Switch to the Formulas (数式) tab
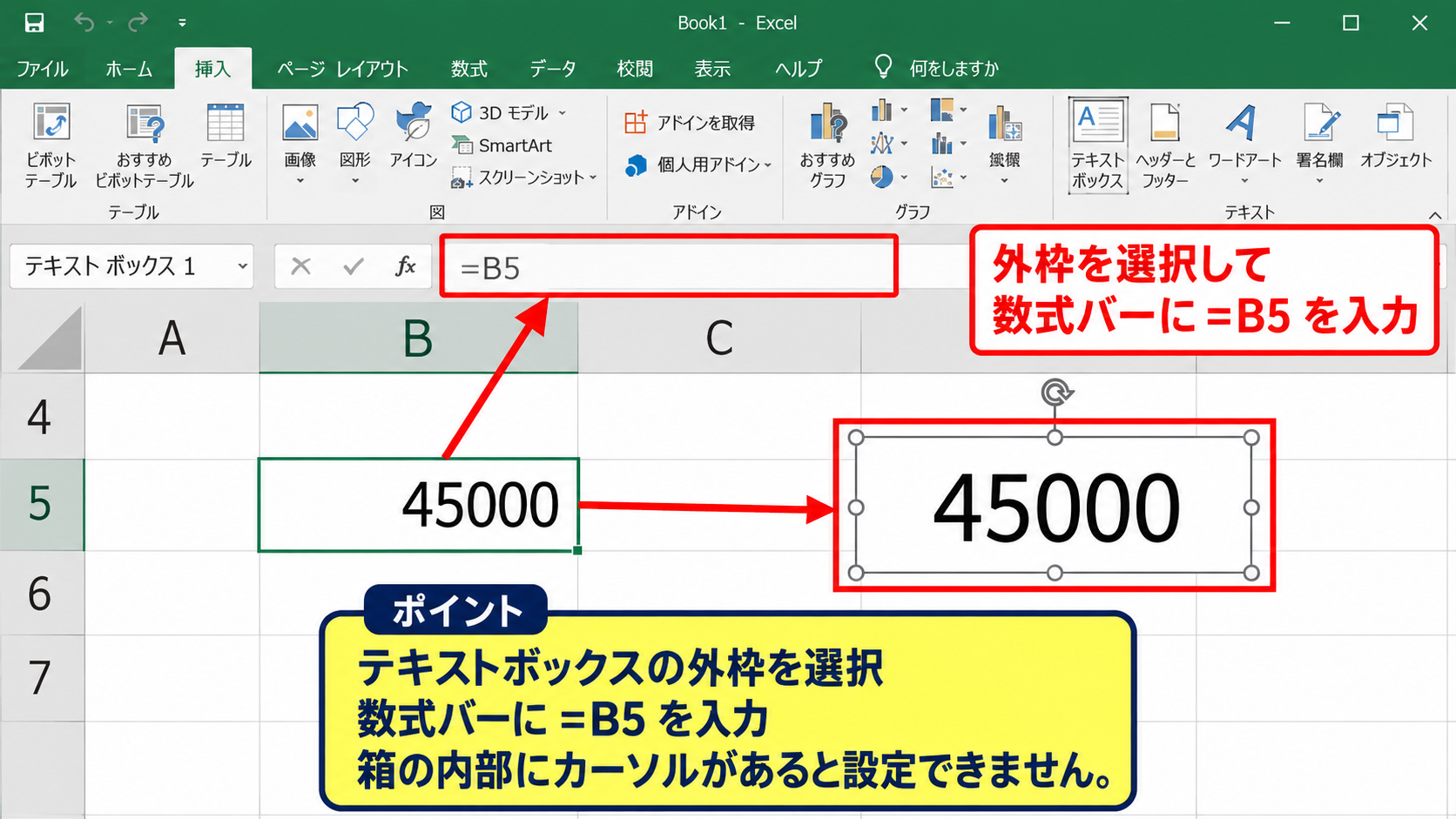1456x819 pixels. (468, 69)
